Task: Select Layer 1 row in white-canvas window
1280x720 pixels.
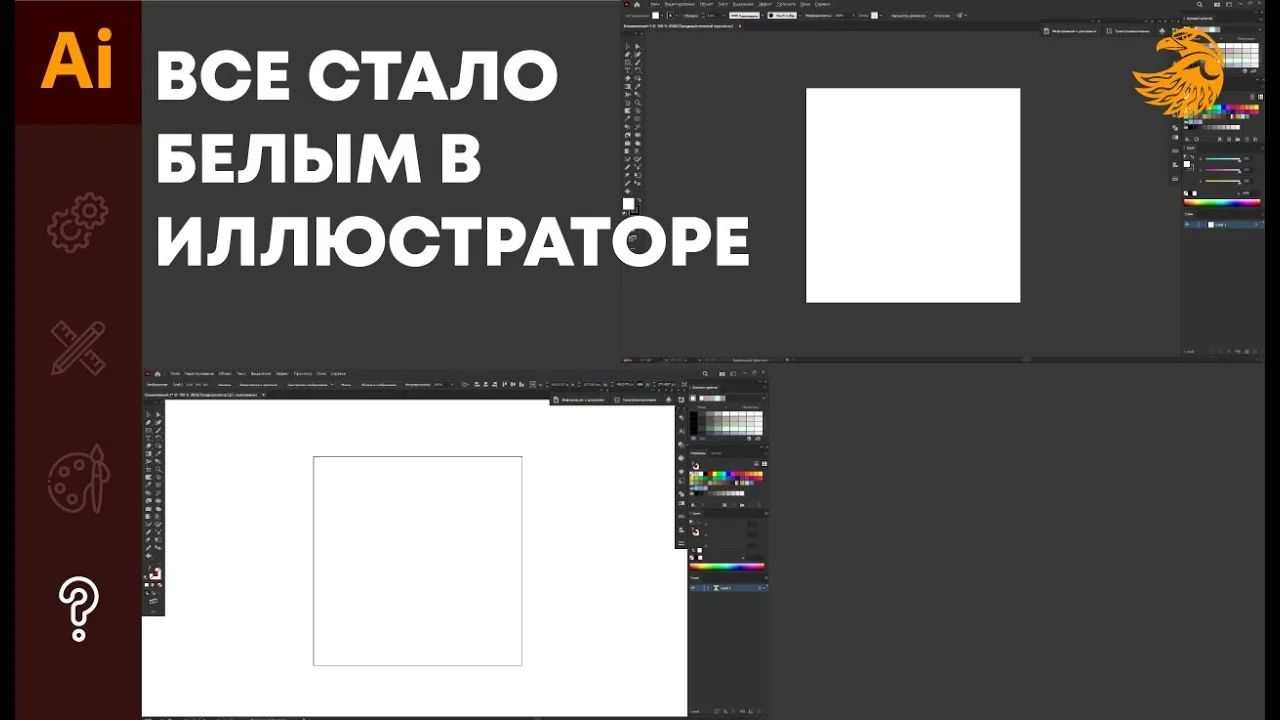Action: (728, 588)
